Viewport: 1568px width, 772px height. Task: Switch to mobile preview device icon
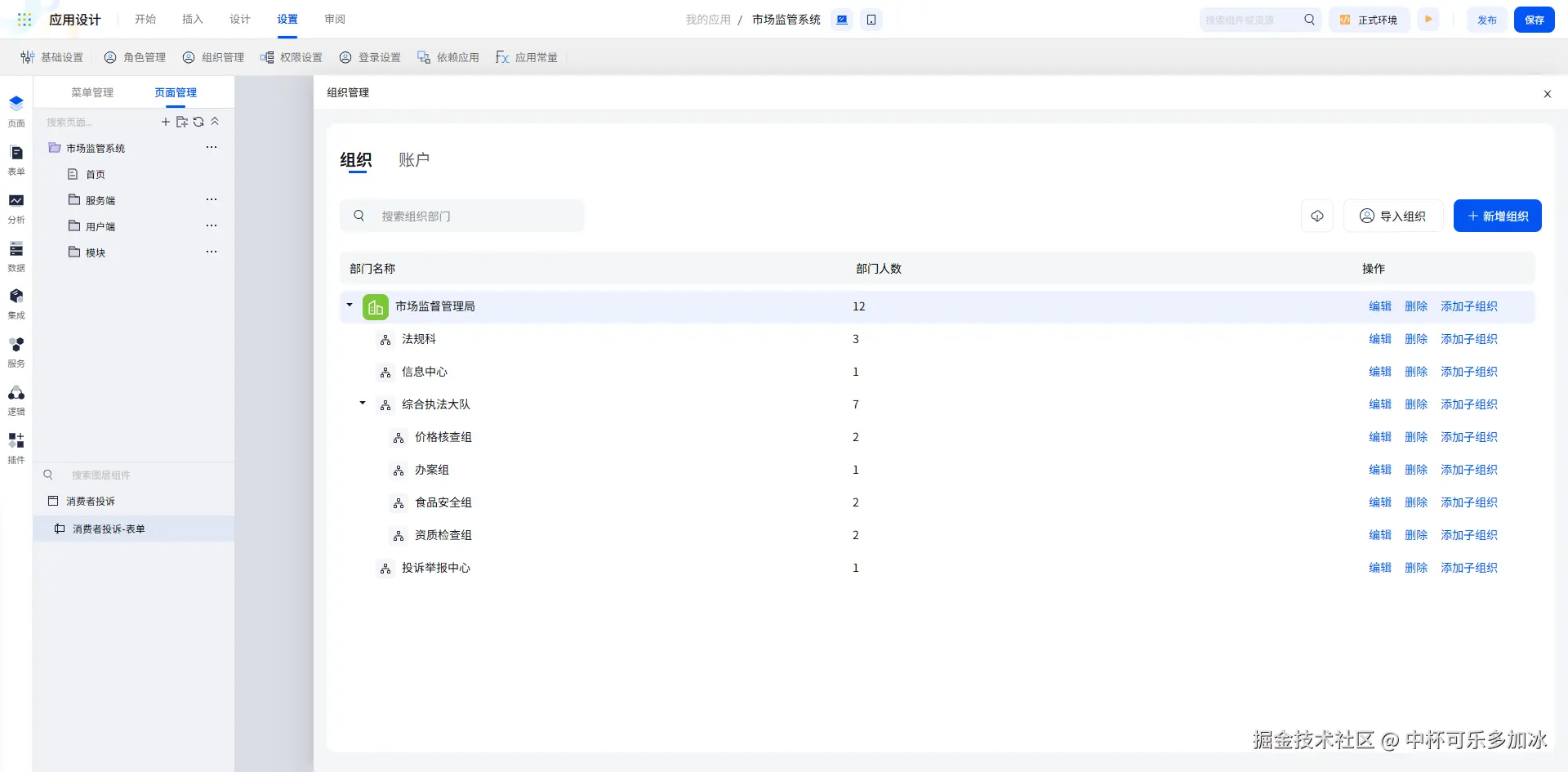point(871,20)
